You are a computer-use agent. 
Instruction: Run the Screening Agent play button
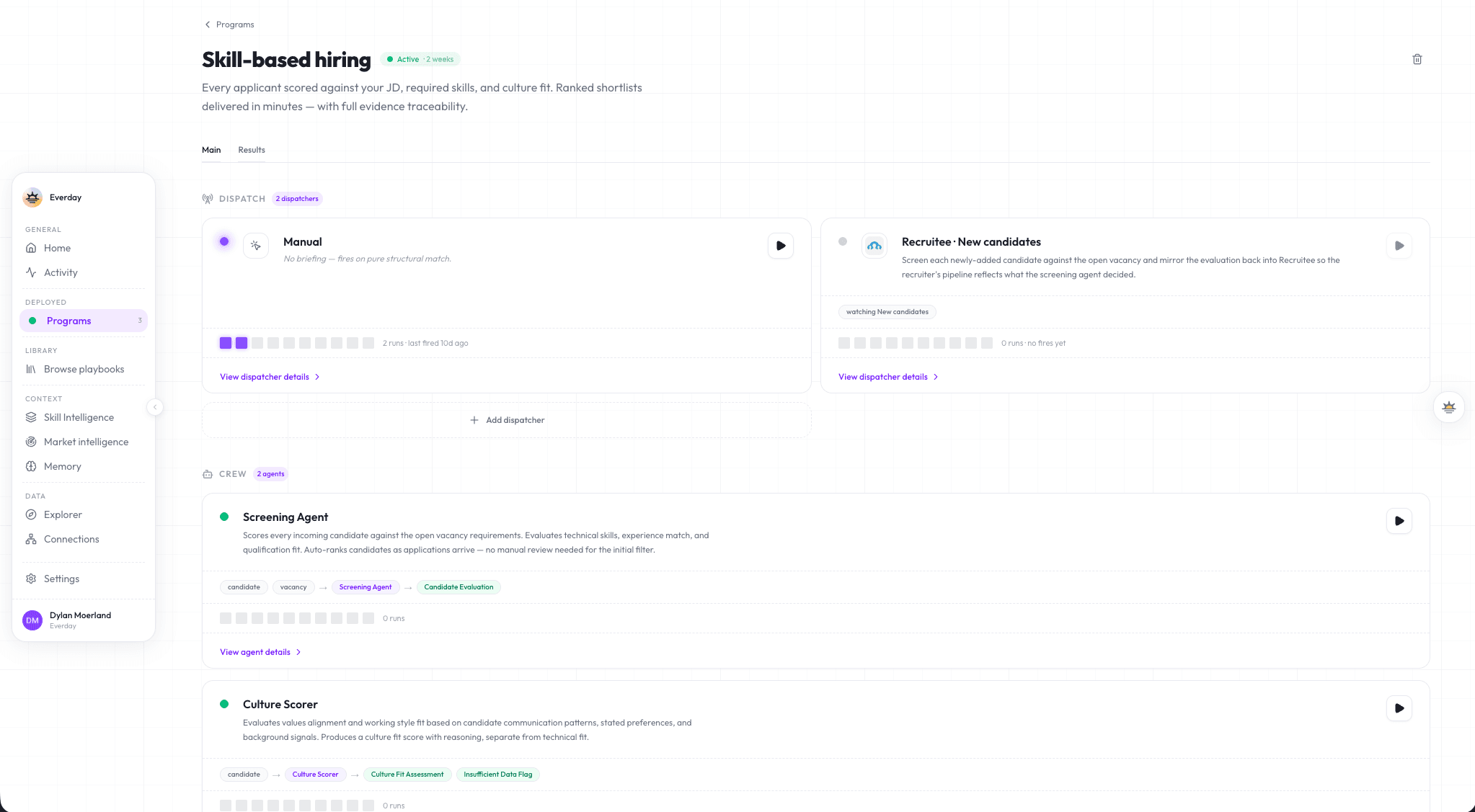click(x=1399, y=521)
